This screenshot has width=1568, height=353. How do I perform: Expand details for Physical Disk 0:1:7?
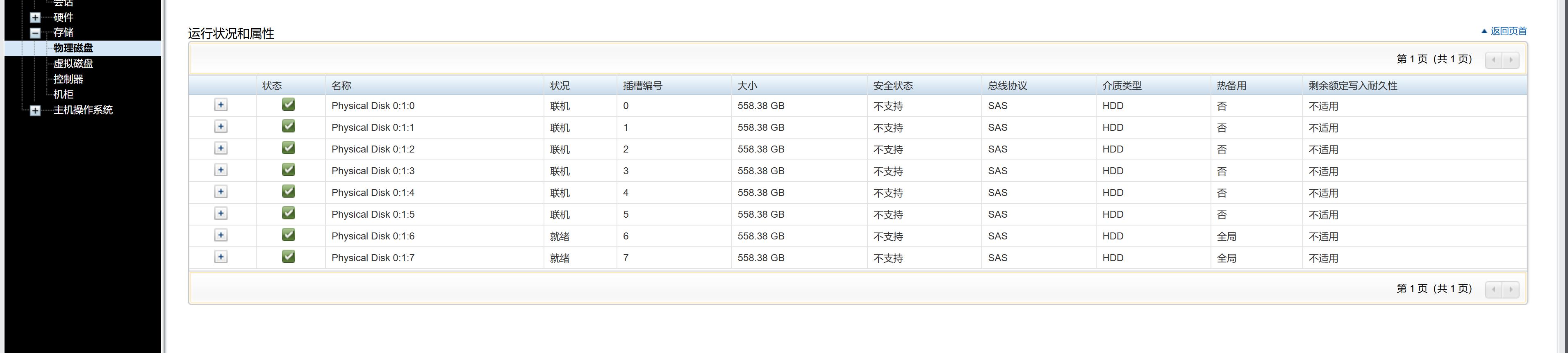[221, 257]
